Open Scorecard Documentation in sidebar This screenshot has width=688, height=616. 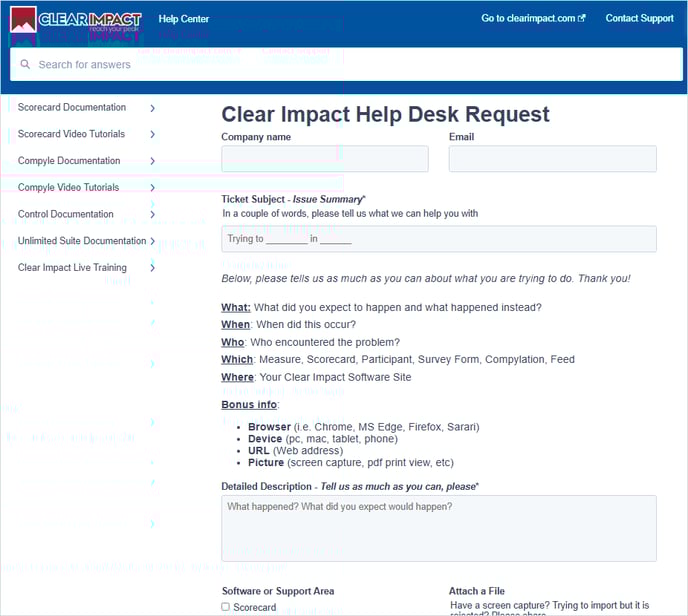tap(72, 107)
